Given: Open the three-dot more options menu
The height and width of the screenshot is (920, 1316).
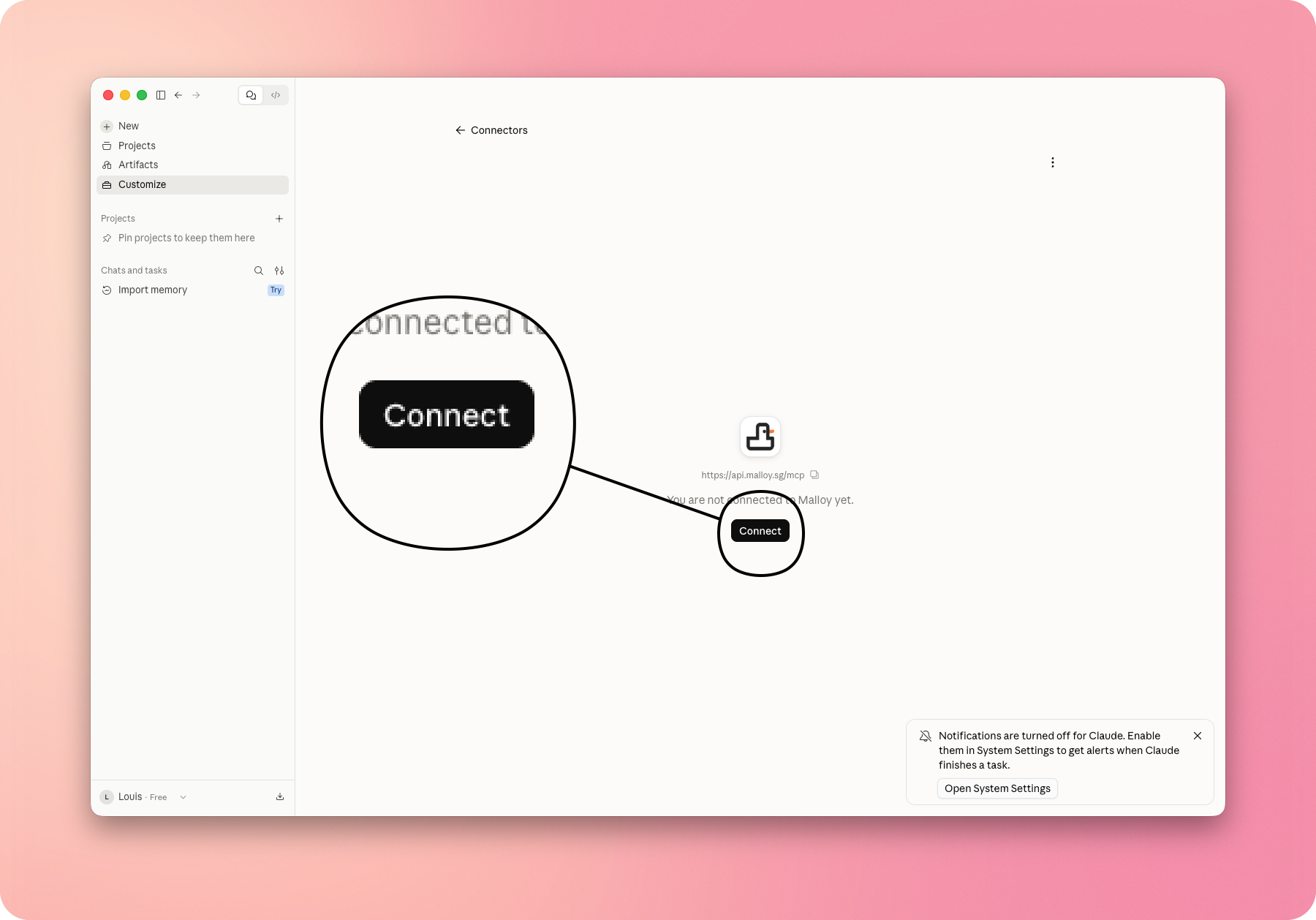Looking at the screenshot, I should [x=1053, y=162].
